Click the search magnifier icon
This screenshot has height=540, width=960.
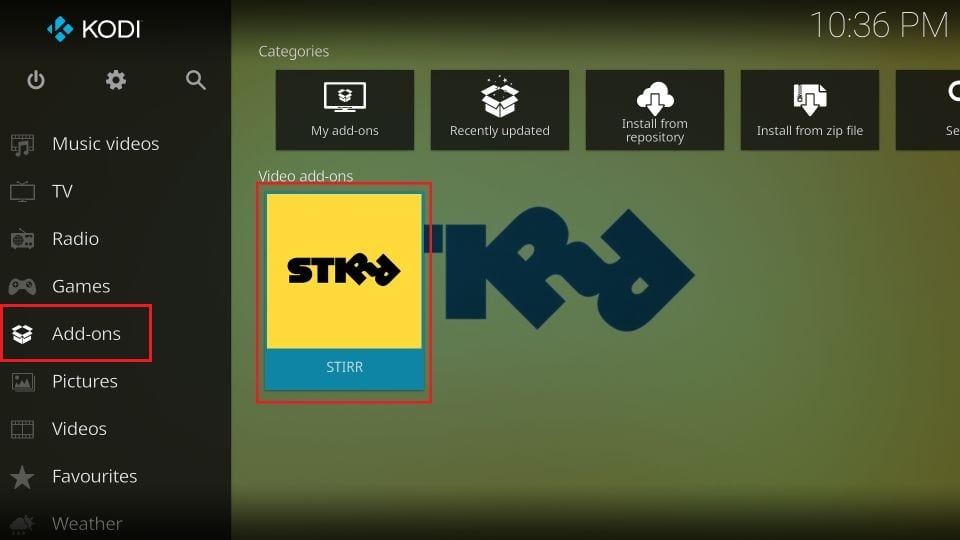click(x=195, y=80)
